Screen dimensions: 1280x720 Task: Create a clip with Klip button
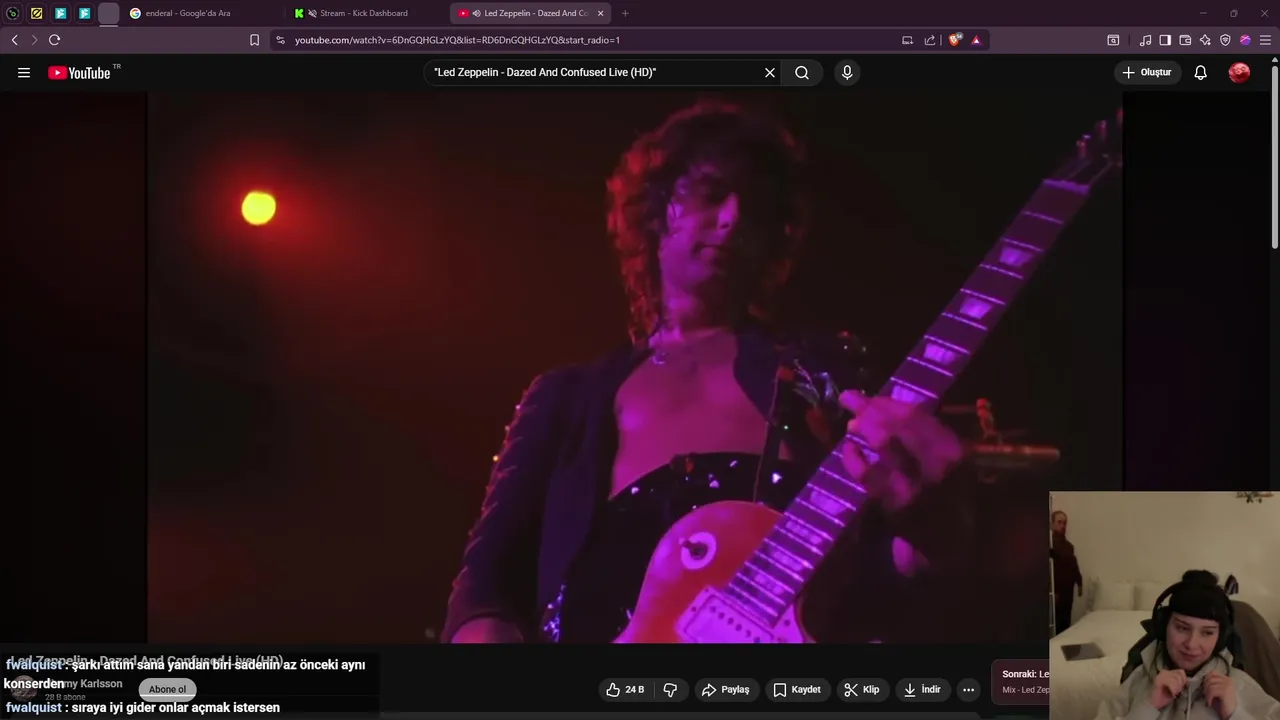[x=862, y=689]
